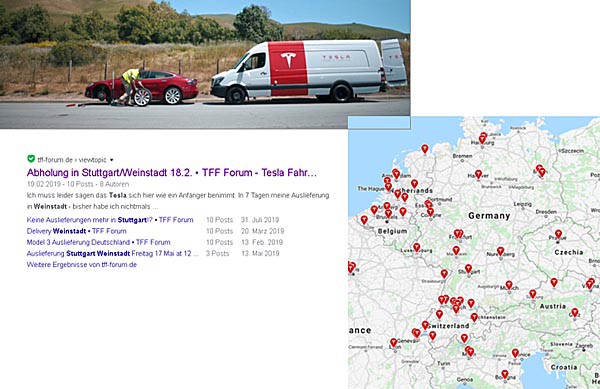Click the green shield icon beside tff-forum.de
The height and width of the screenshot is (389, 600).
(x=31, y=159)
